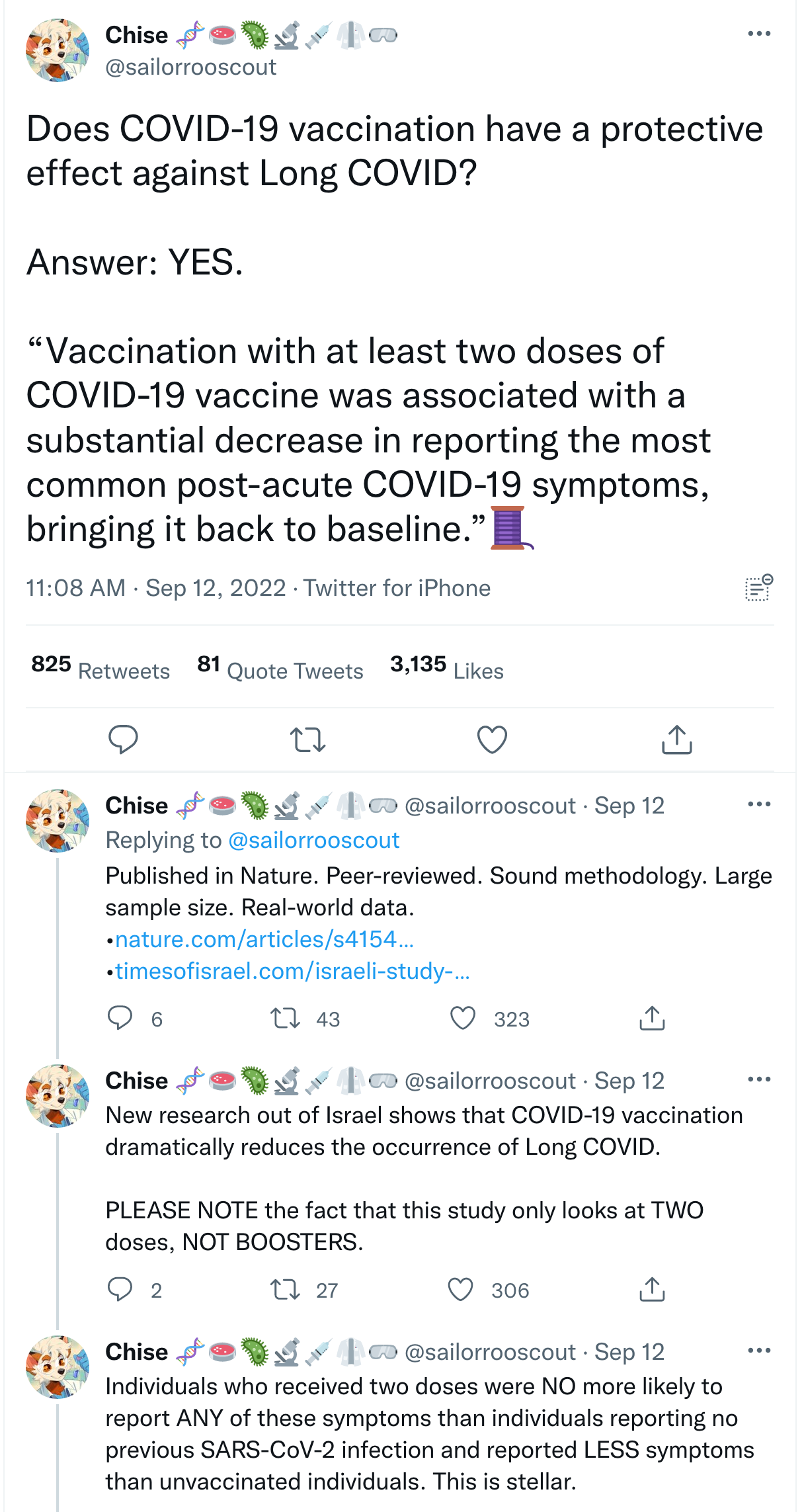Open the main tweet's three-dot menu
This screenshot has height=1512, width=804.
point(758,34)
